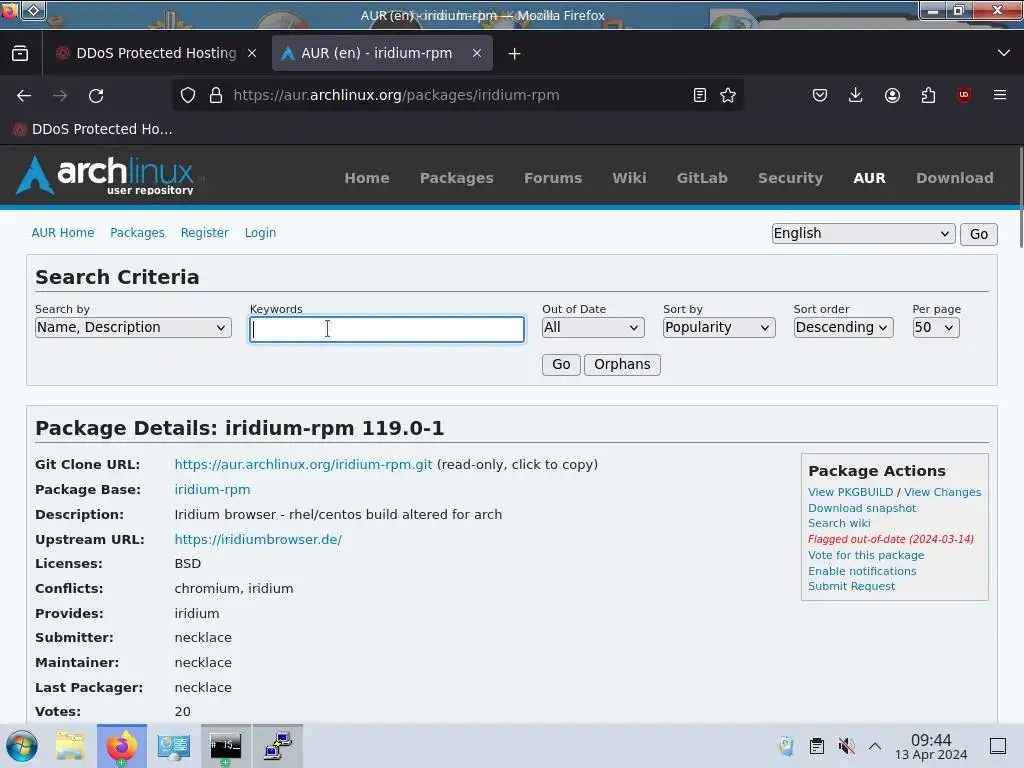Click the AUR Home link
The width and height of the screenshot is (1024, 768).
(x=63, y=232)
